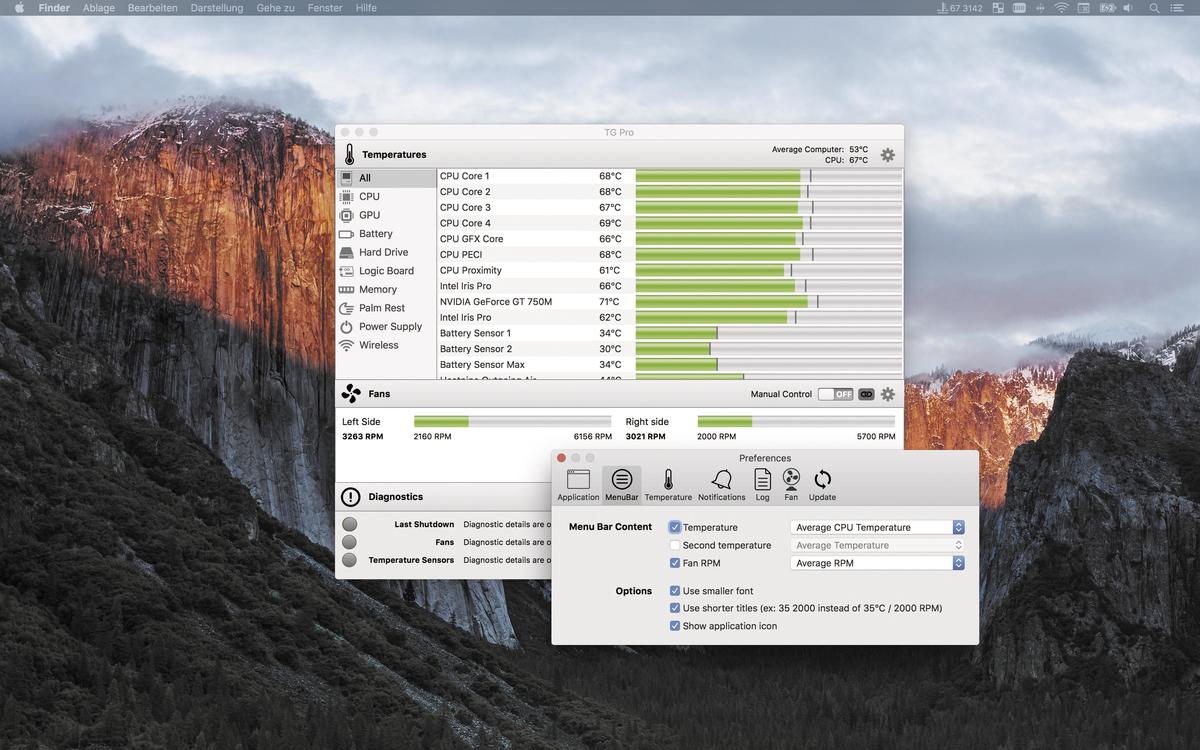
Task: Open the Notifications preferences pane
Action: 722,485
